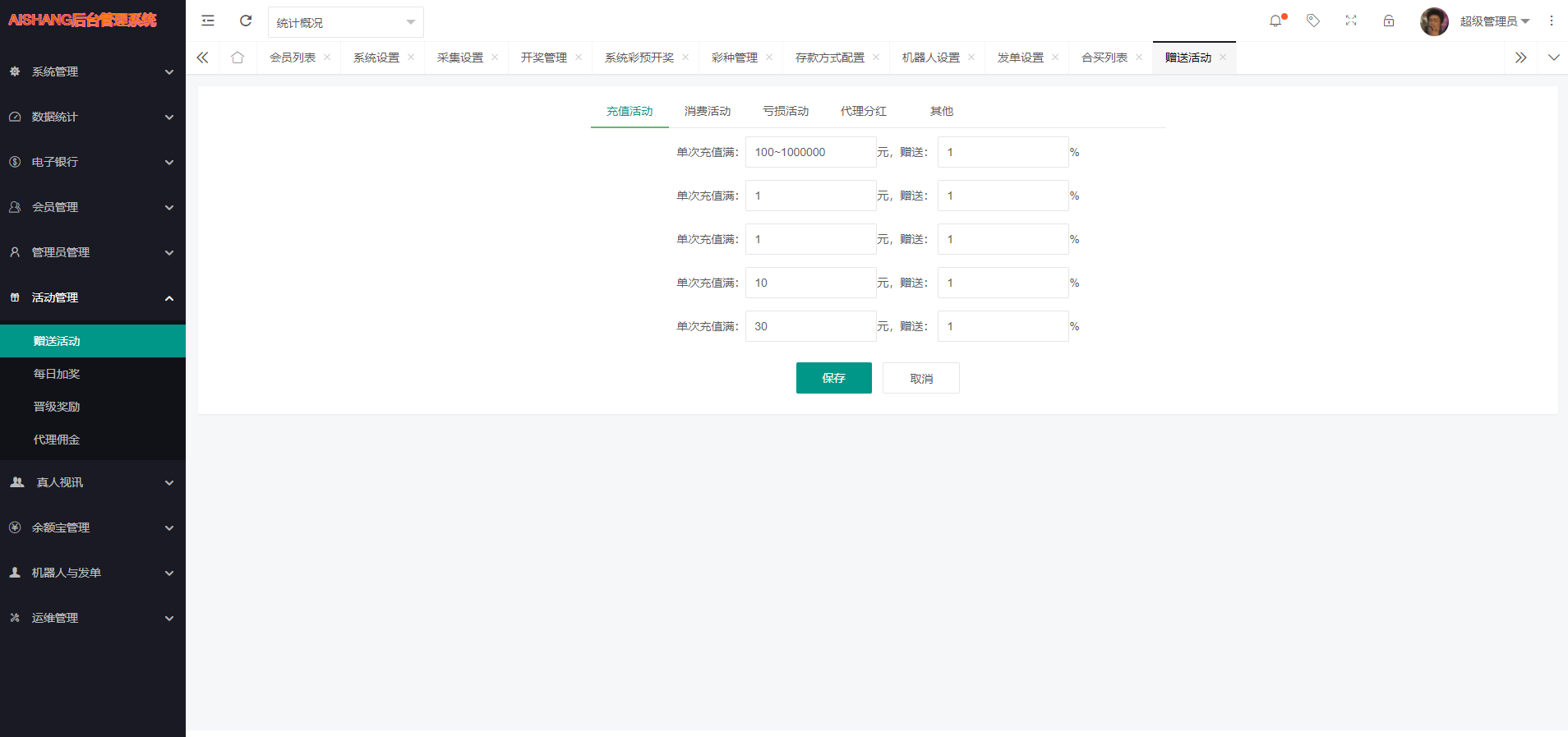Toggle fullscreen mode icon

pyautogui.click(x=1351, y=21)
